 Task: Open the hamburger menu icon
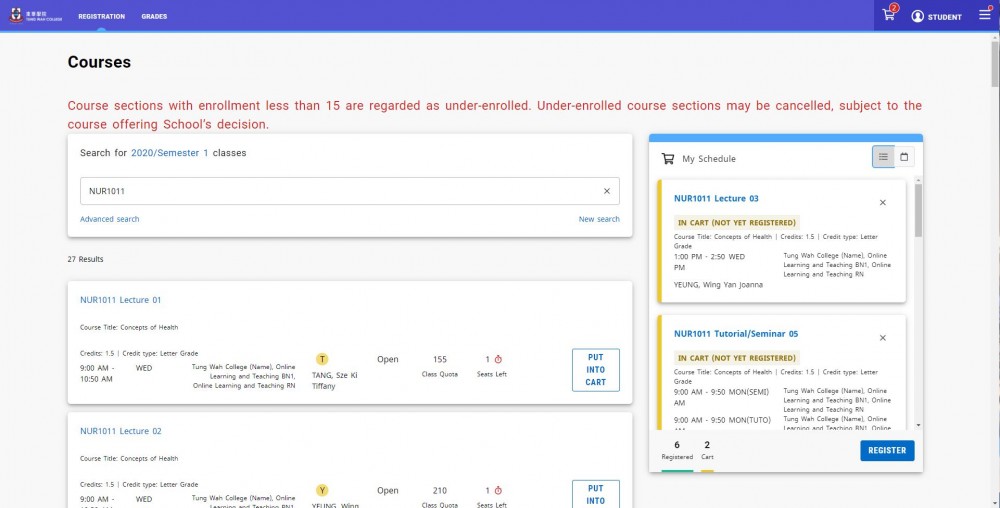[x=985, y=15]
